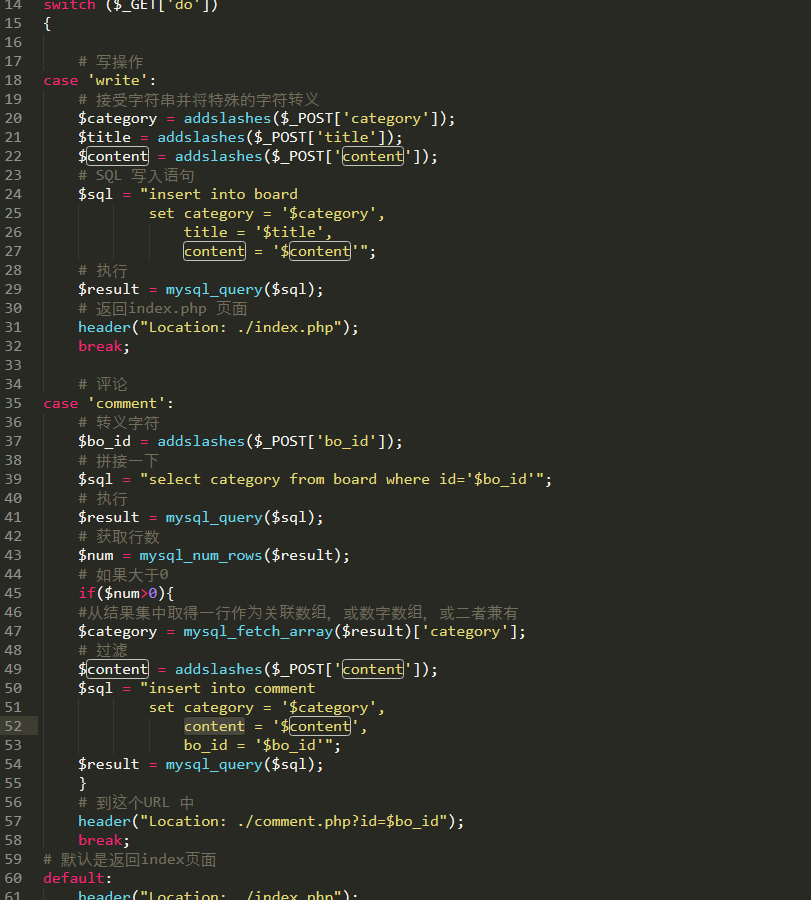Image resolution: width=811 pixels, height=900 pixels.
Task: Click the comment starting "#从结果集中取得一行"
Action: pos(298,612)
